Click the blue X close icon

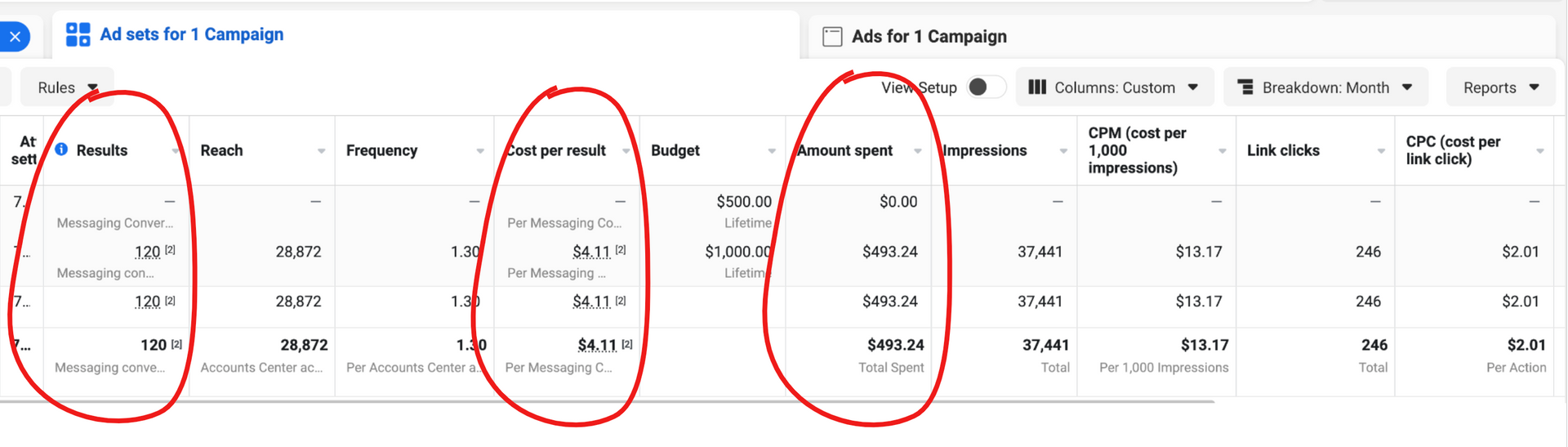tap(15, 37)
